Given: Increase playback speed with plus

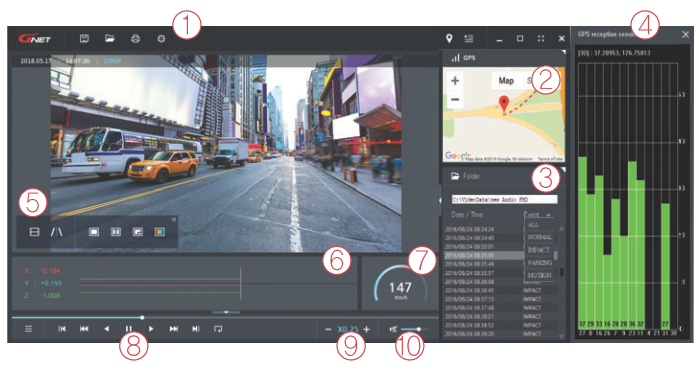Looking at the screenshot, I should [366, 329].
